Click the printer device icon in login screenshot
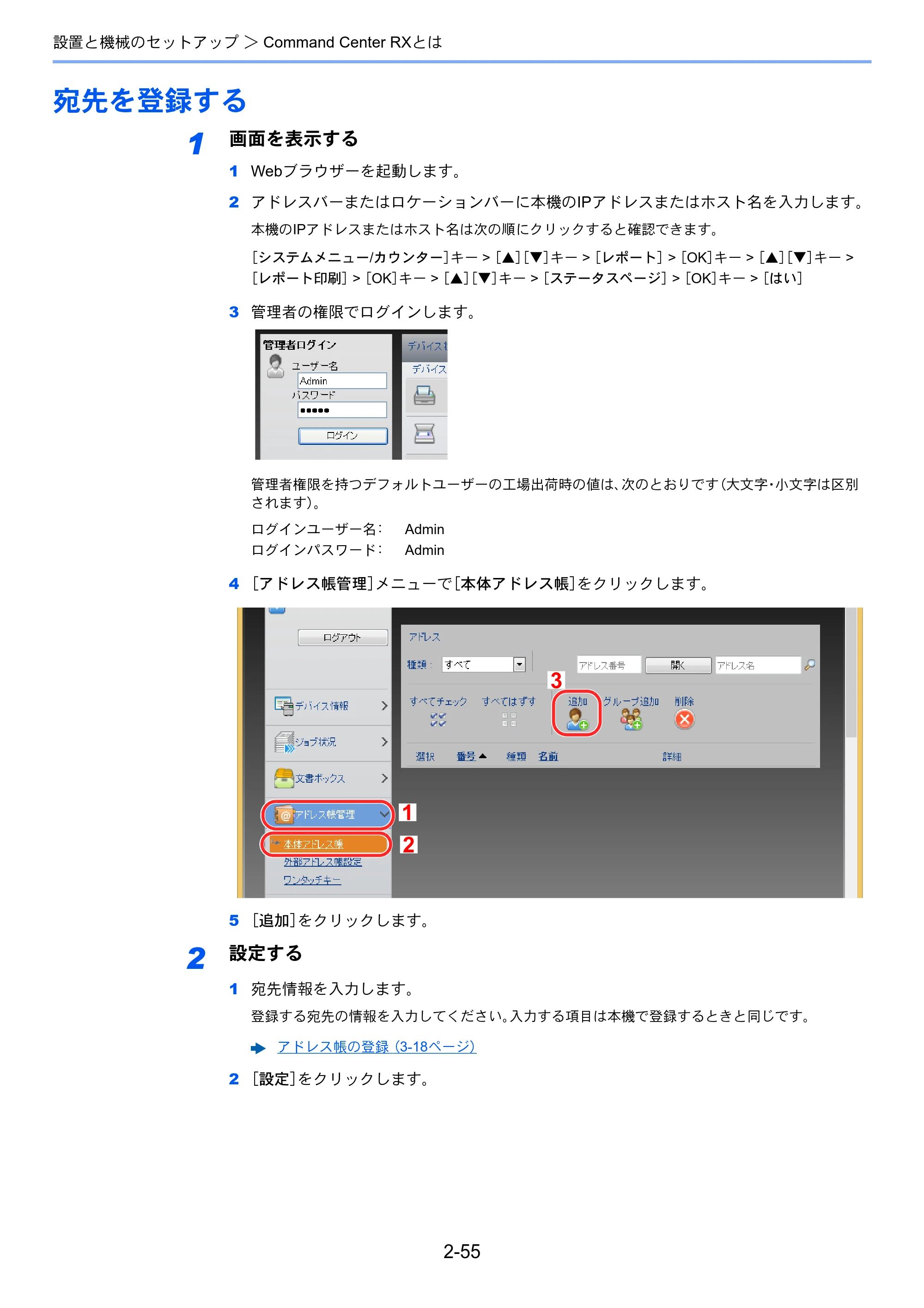This screenshot has height=1308, width=924. coord(425,395)
